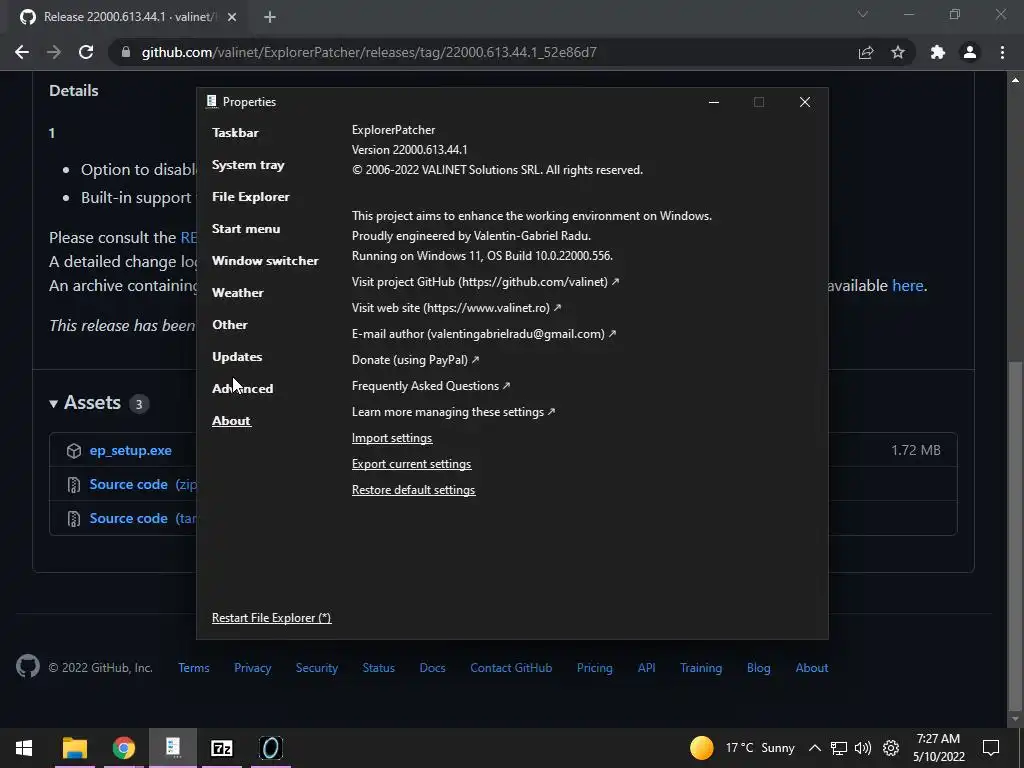Open Training footer link
The height and width of the screenshot is (768, 1024).
coord(701,668)
